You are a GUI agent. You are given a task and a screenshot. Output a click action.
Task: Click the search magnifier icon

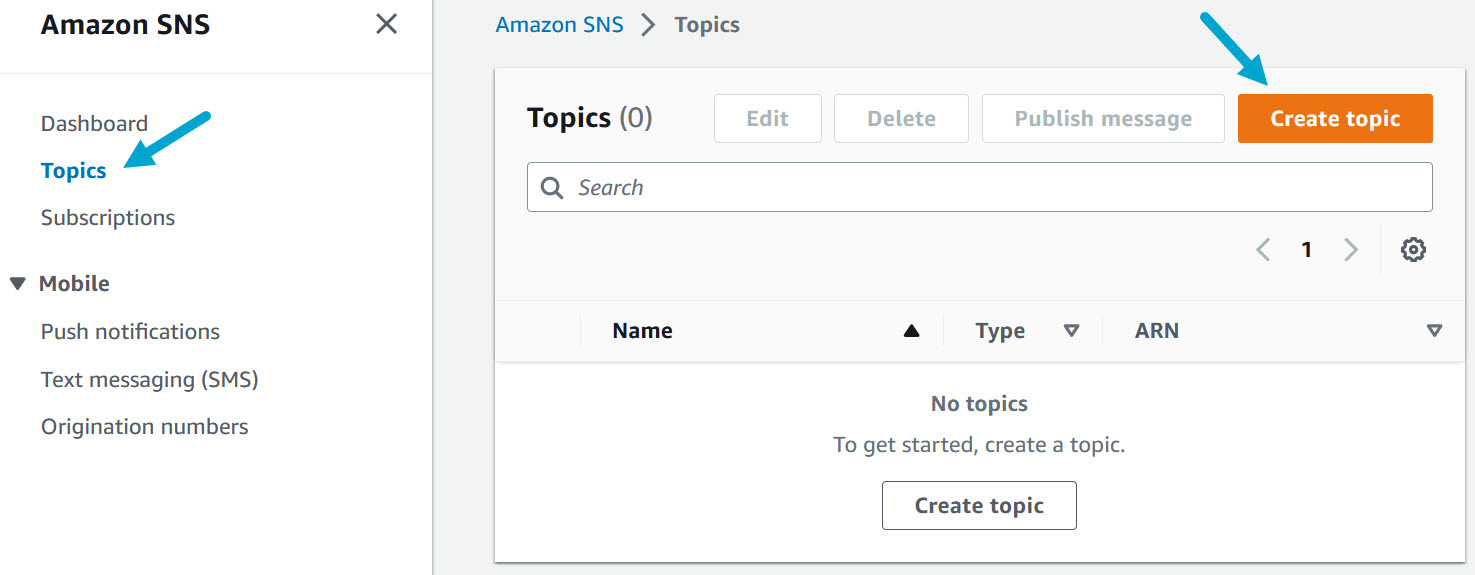pos(552,188)
